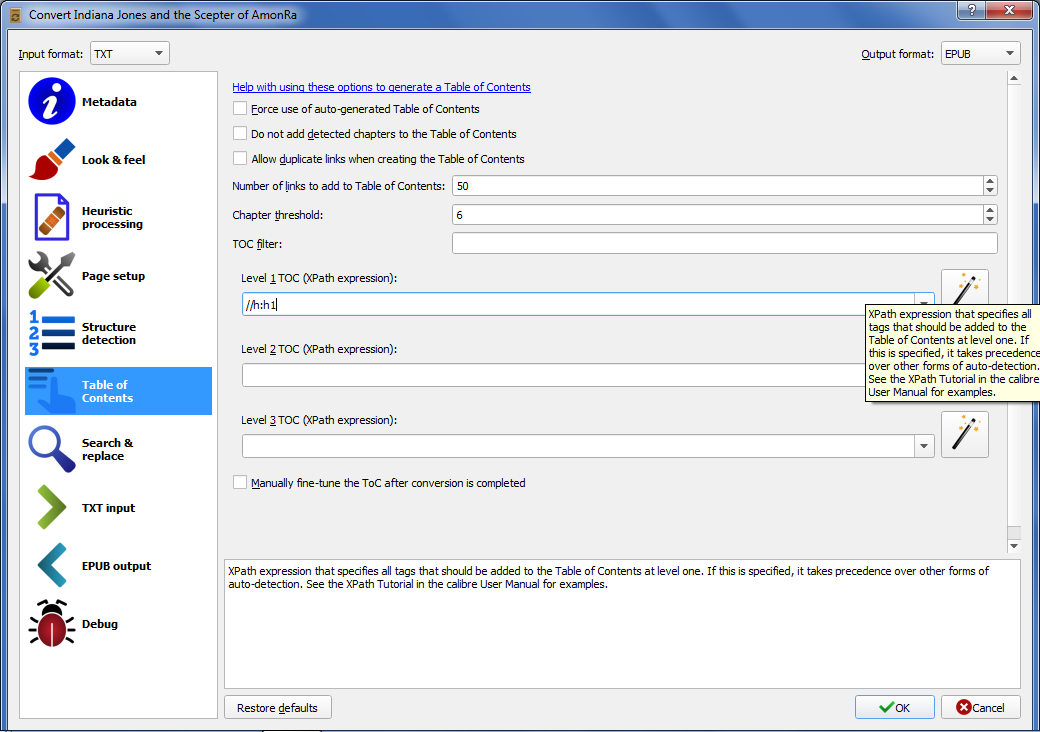Increase the Chapter threshold value
This screenshot has width=1040, height=732.
[x=990, y=210]
